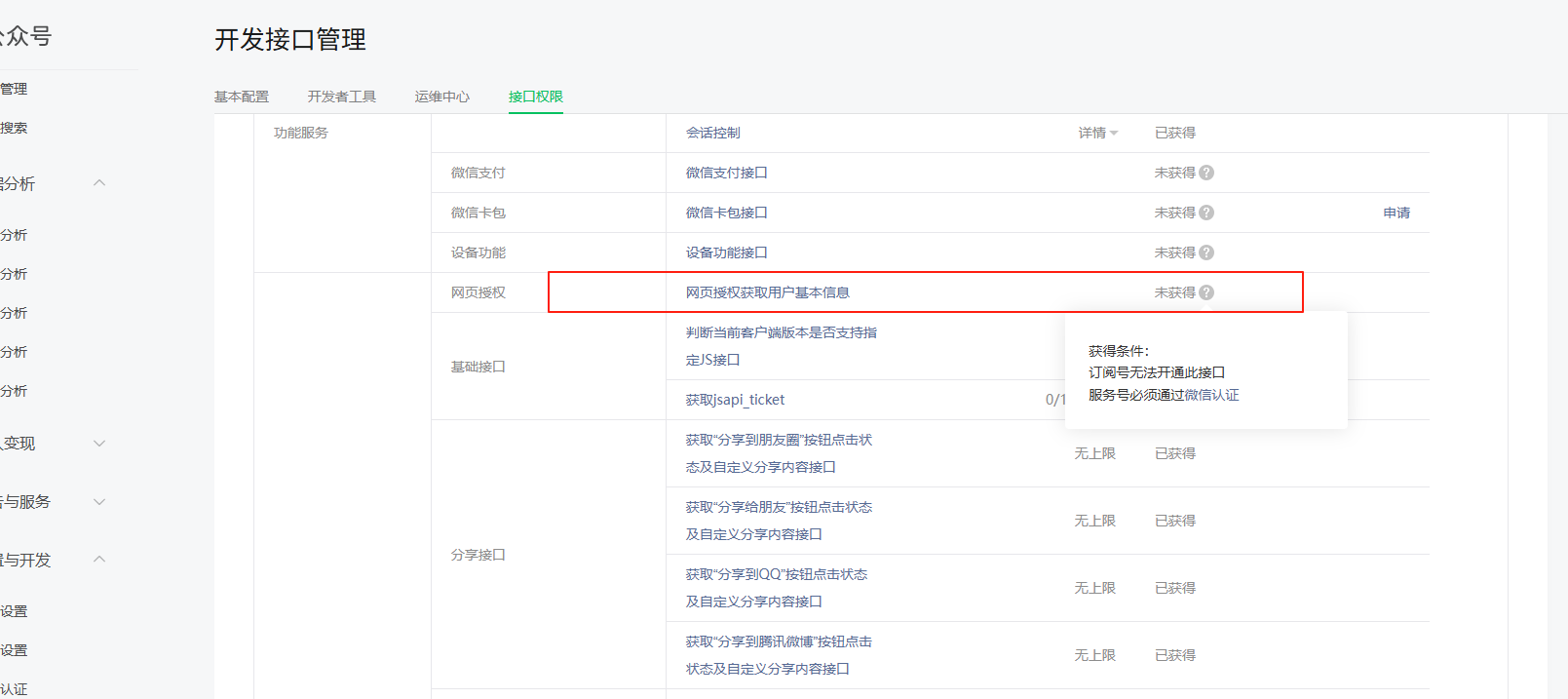Click the 微信卡包 category cell
The width and height of the screenshot is (1568, 699).
pyautogui.click(x=478, y=213)
